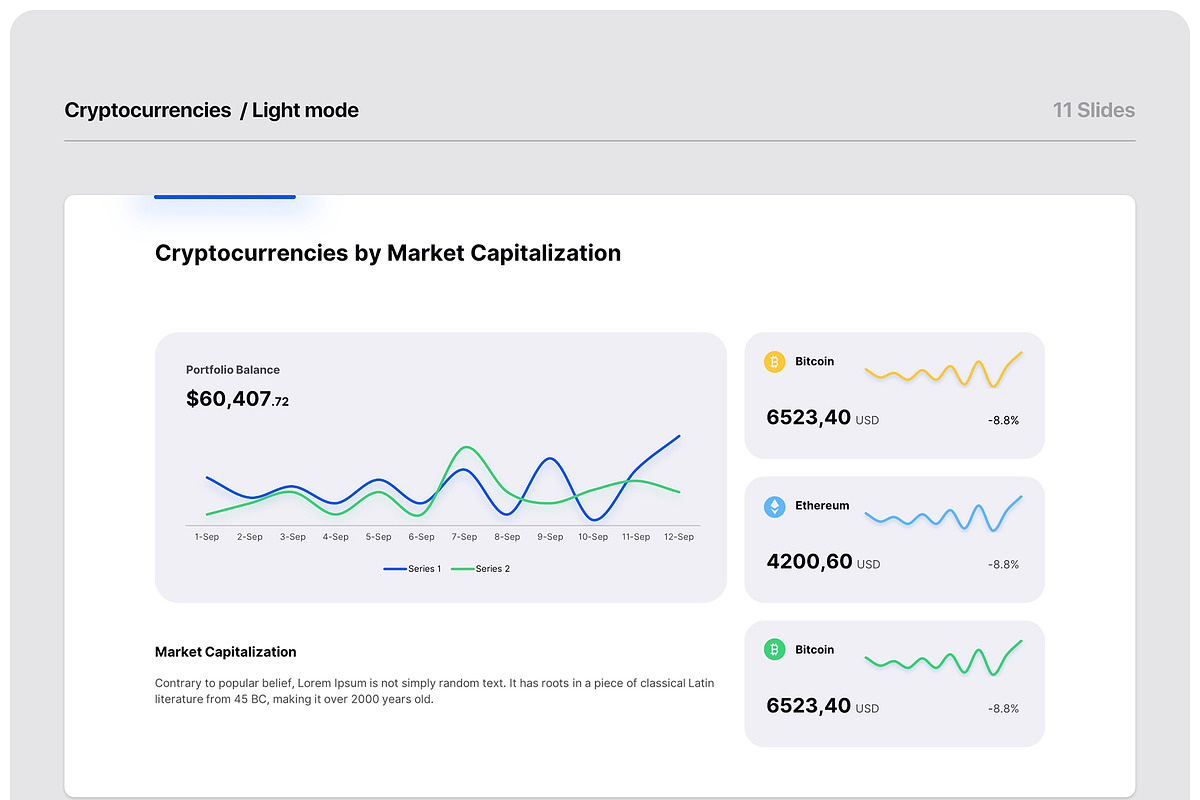
Task: Select 6523,40 in the orange Bitcoin card
Action: tap(809, 418)
